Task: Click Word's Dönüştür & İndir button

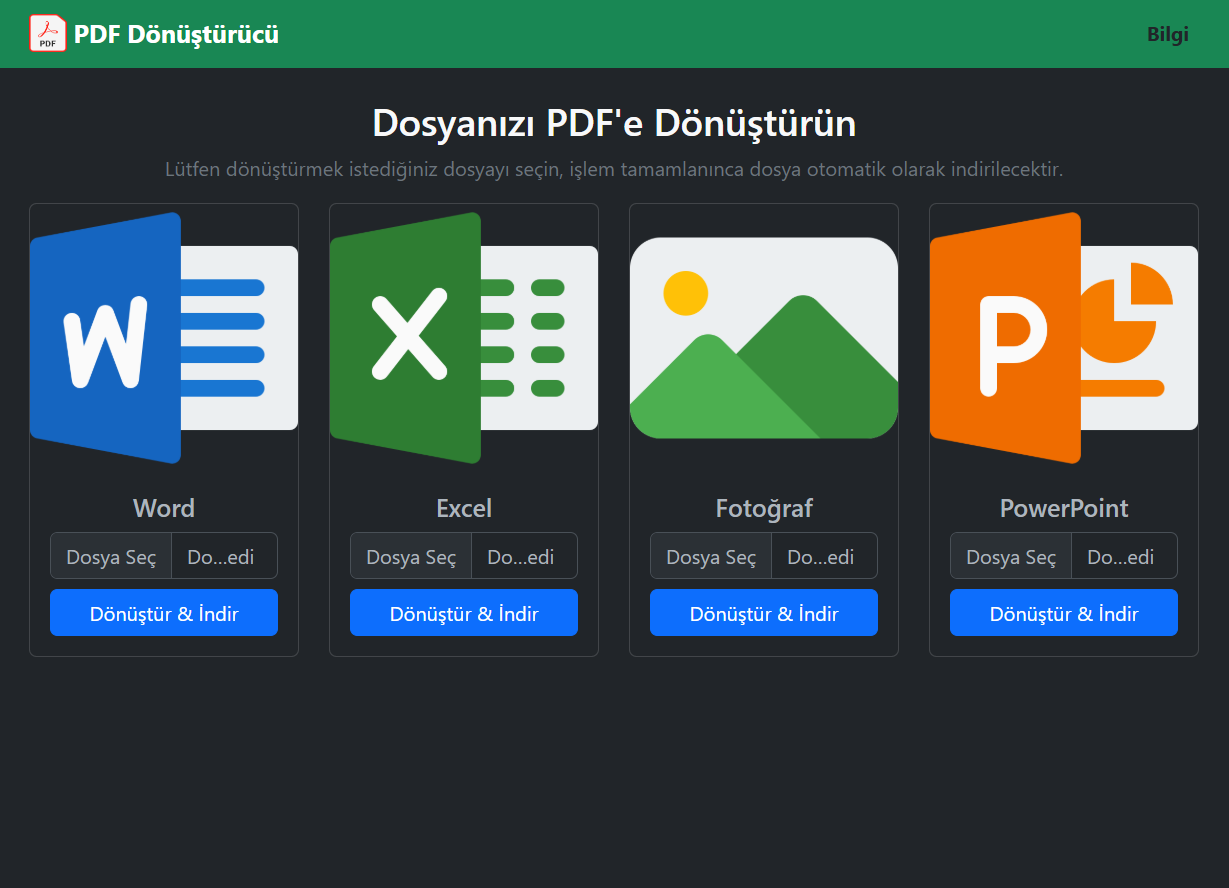Action: 164,613
